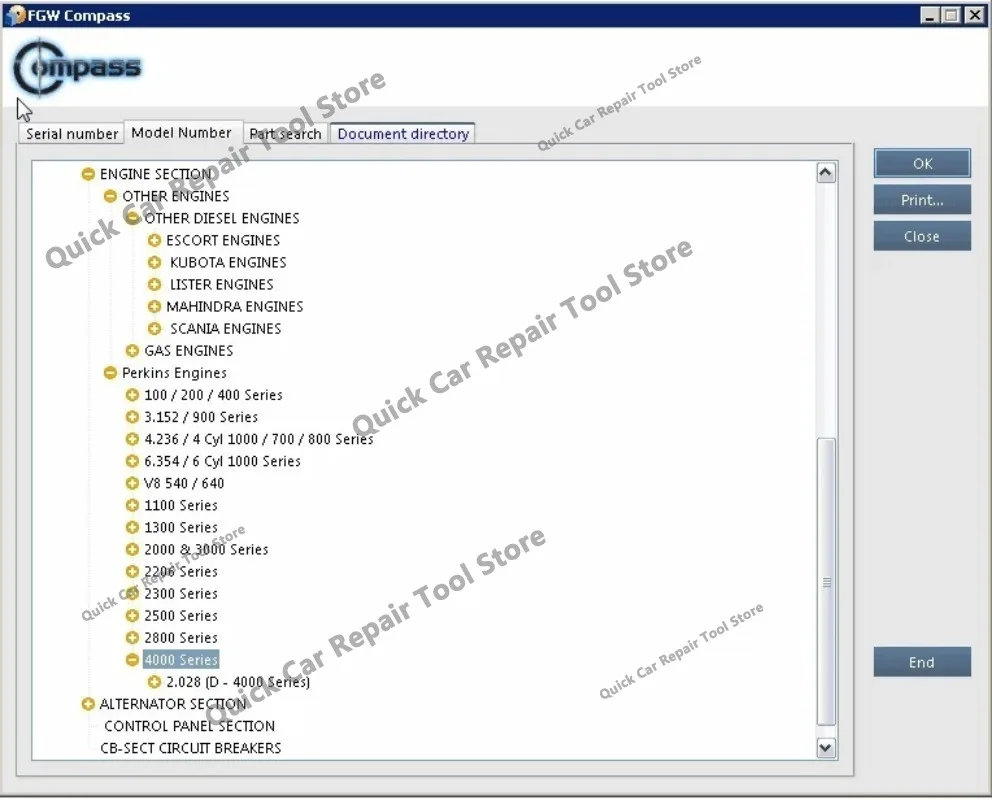The width and height of the screenshot is (992, 800).
Task: Select 2500 Series label
Action: pyautogui.click(x=181, y=616)
